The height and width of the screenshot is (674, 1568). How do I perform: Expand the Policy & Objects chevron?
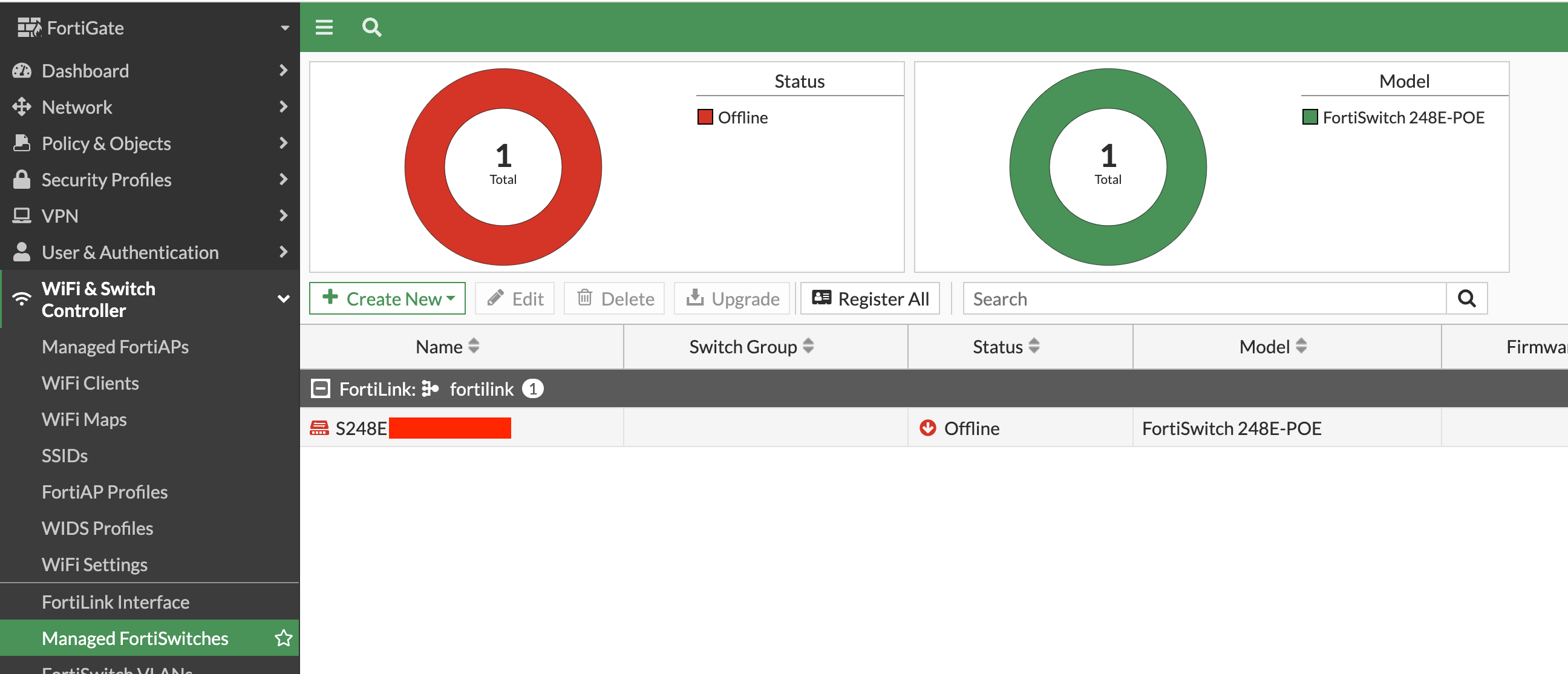pos(283,143)
